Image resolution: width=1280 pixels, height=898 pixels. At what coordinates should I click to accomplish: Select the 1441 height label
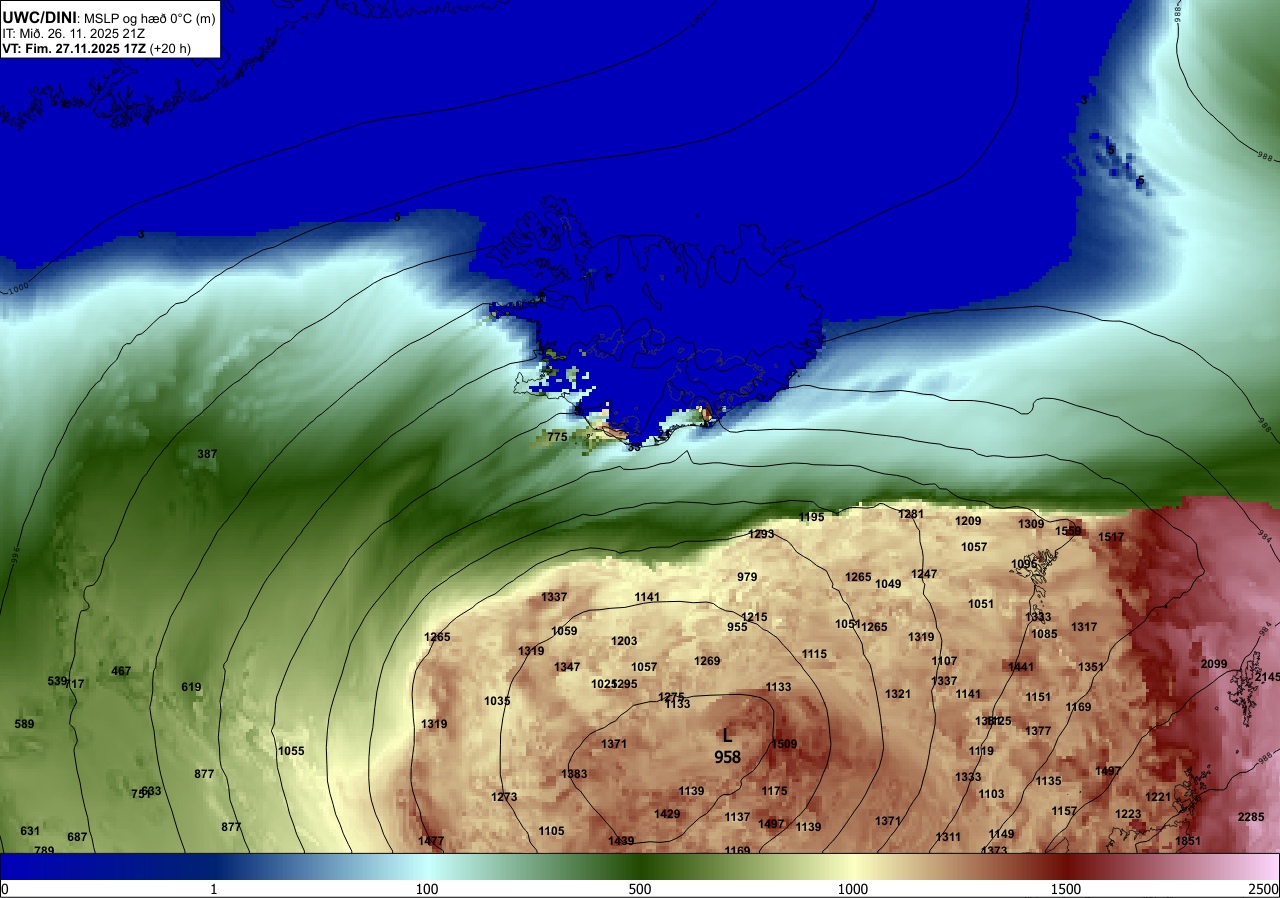1021,667
